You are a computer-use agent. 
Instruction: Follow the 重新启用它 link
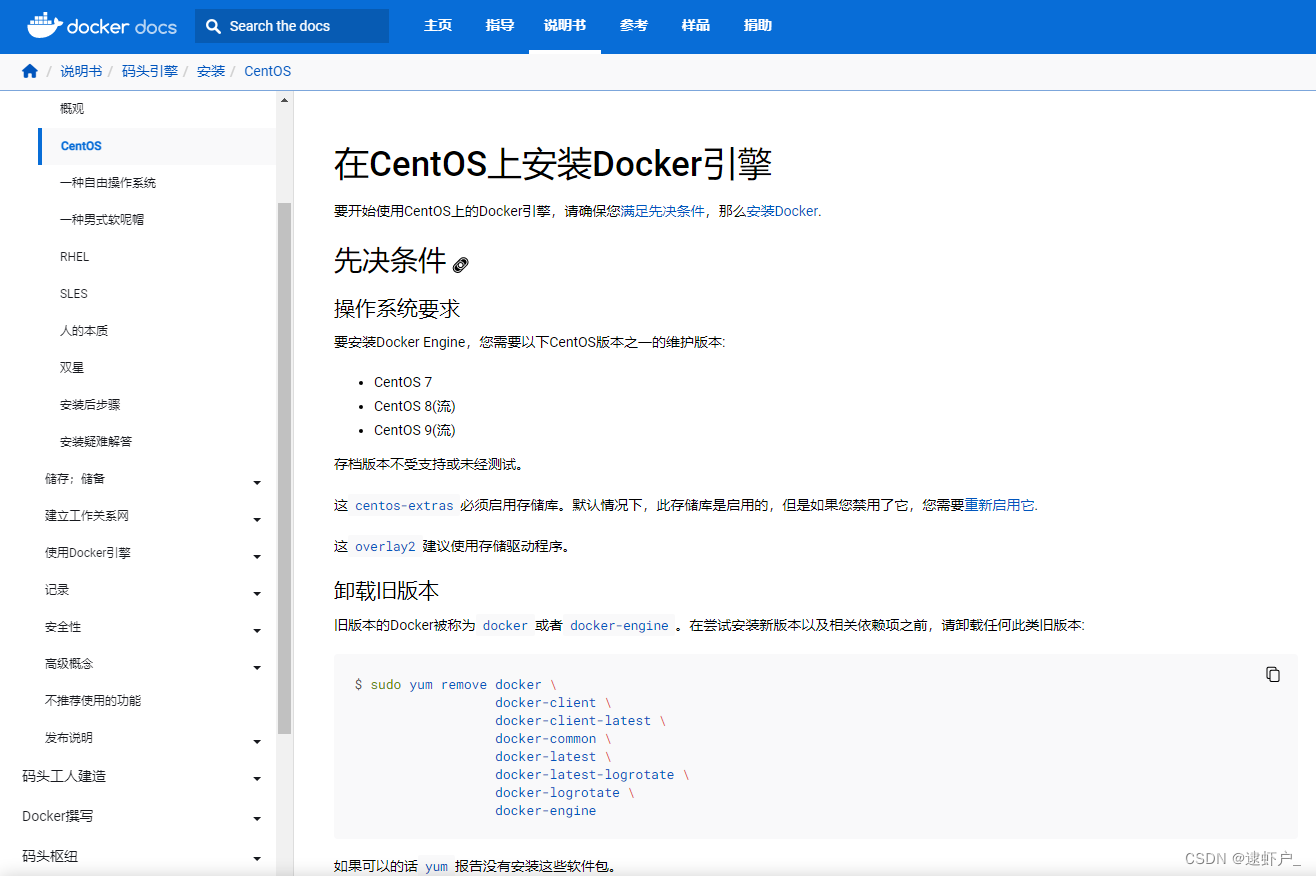pyautogui.click(x=999, y=505)
